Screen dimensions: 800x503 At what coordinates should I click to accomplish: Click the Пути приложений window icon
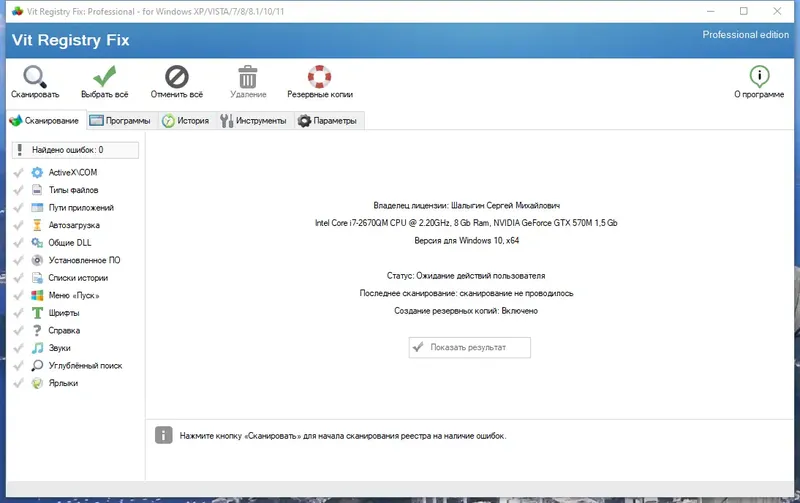tap(37, 208)
